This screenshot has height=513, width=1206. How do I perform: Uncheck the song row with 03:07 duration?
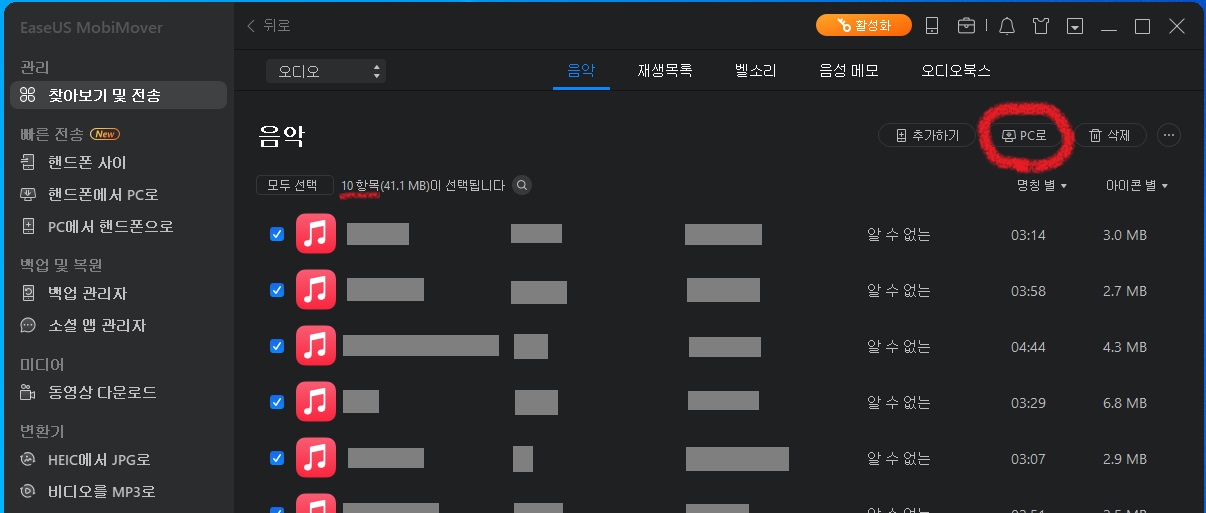[277, 458]
